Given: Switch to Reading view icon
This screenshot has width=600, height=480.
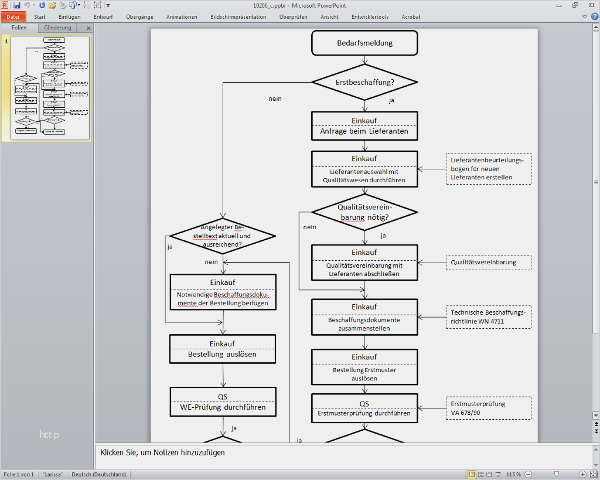Looking at the screenshot, I should coord(489,475).
